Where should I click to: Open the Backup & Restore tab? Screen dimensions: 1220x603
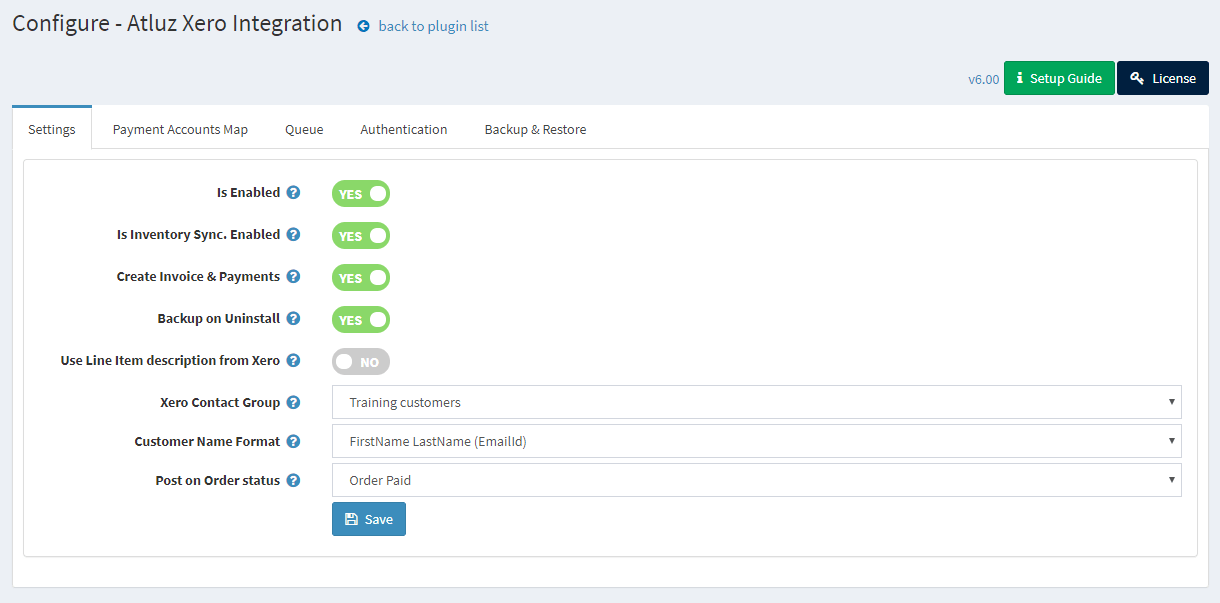[x=535, y=129]
